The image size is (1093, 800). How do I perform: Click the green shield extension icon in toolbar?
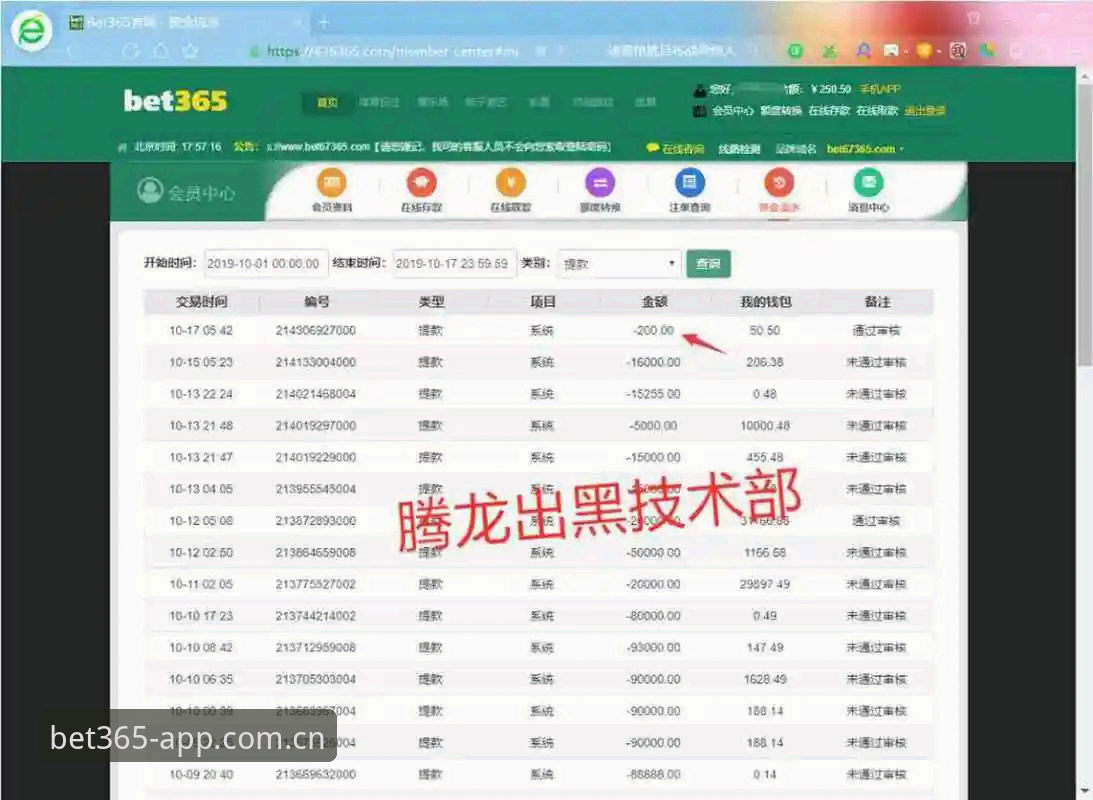point(795,51)
